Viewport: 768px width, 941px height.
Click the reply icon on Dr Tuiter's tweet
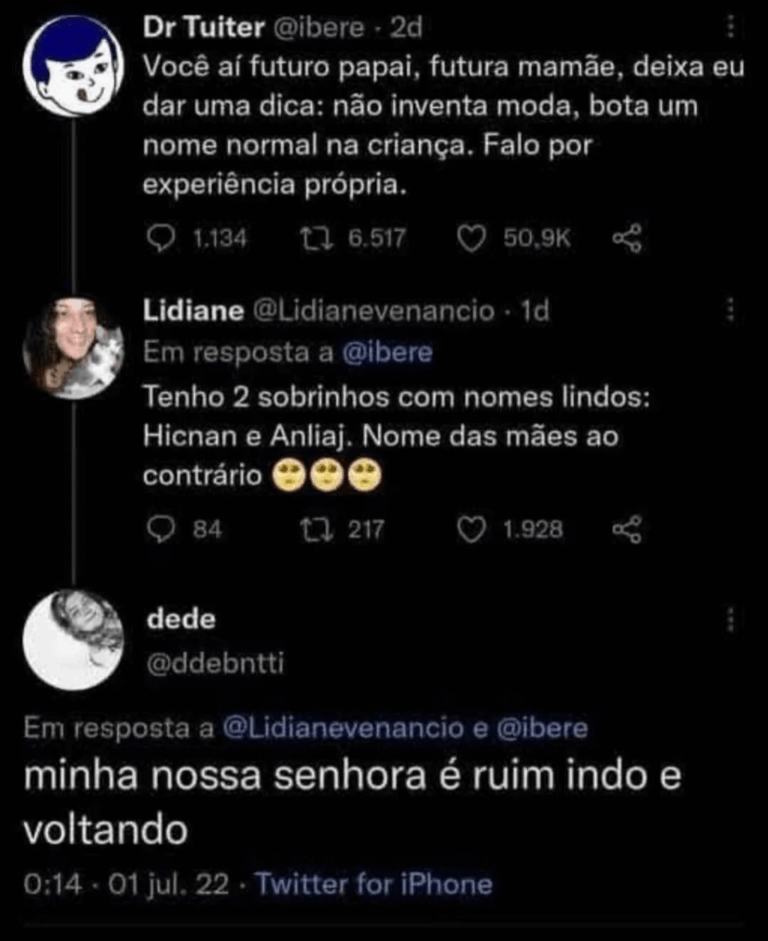pos(161,238)
